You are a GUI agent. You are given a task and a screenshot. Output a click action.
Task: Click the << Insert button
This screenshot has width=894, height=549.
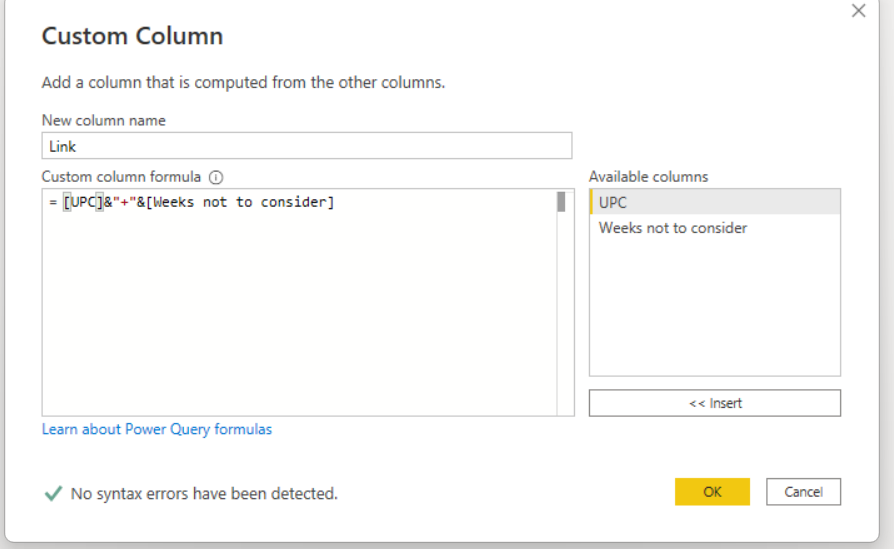tap(714, 403)
